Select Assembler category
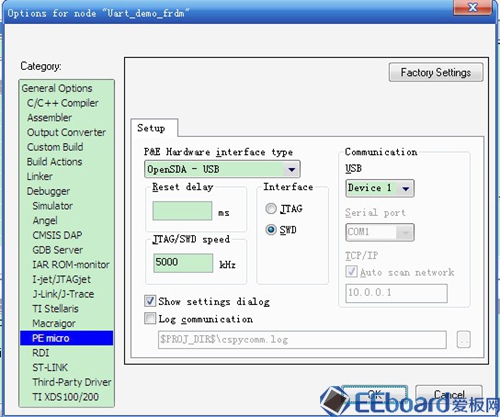Image resolution: width=500 pixels, height=417 pixels. (49, 118)
